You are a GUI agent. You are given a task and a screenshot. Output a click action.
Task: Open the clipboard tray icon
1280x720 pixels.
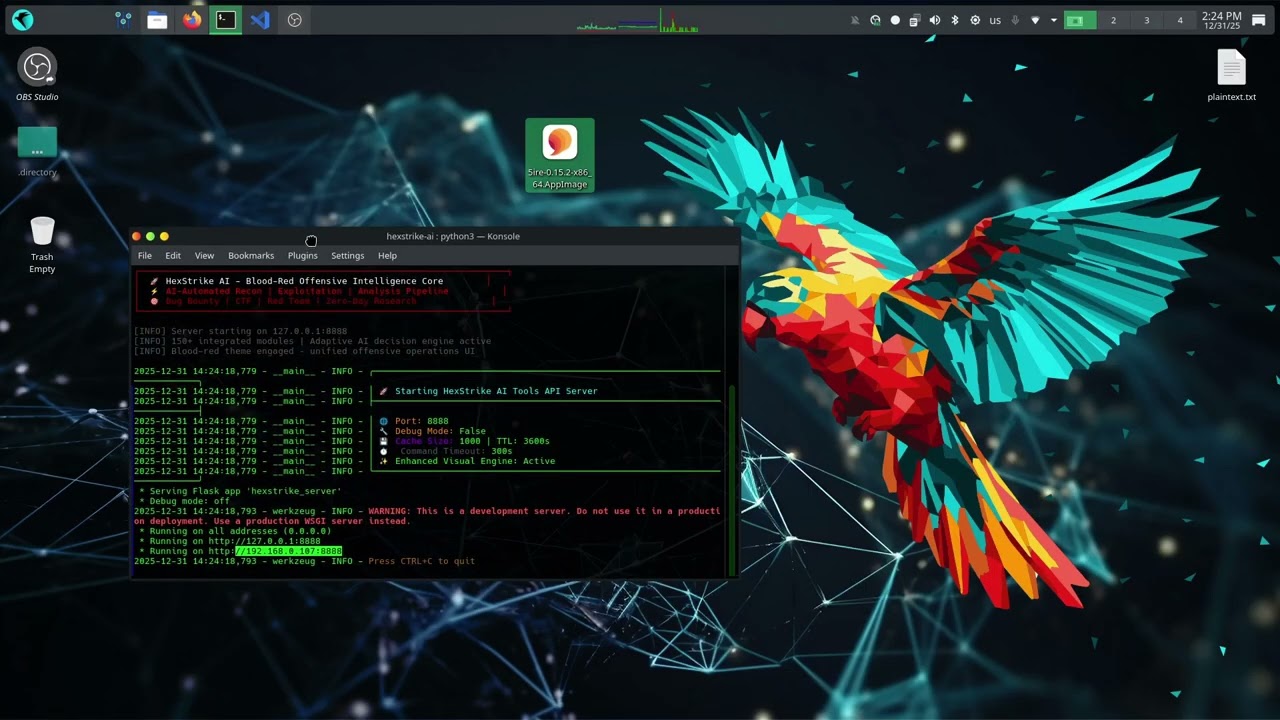tap(914, 20)
